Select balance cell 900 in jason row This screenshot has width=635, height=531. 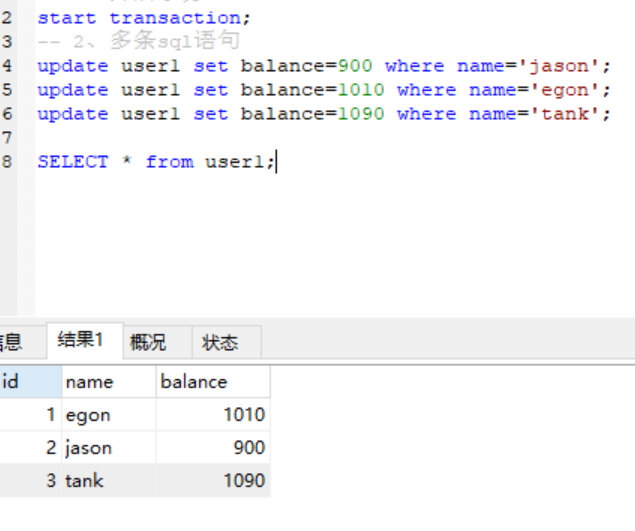pos(213,448)
